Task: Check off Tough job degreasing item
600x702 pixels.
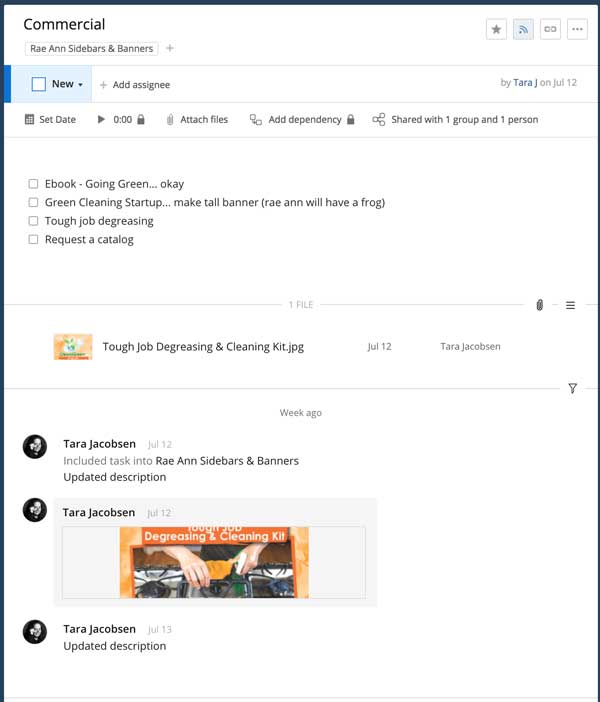Action: 33,221
